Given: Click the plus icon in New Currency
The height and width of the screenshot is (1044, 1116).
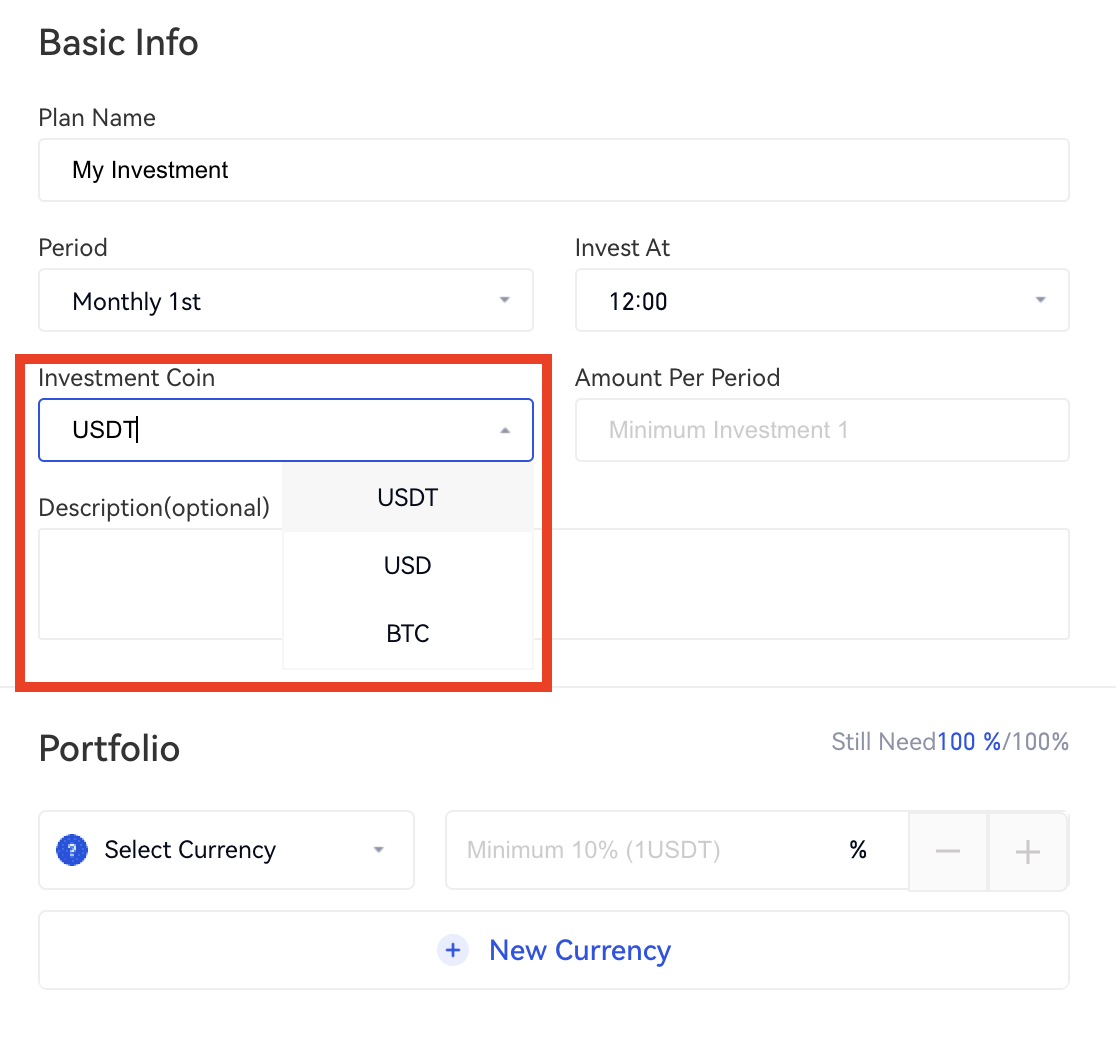Looking at the screenshot, I should [453, 950].
